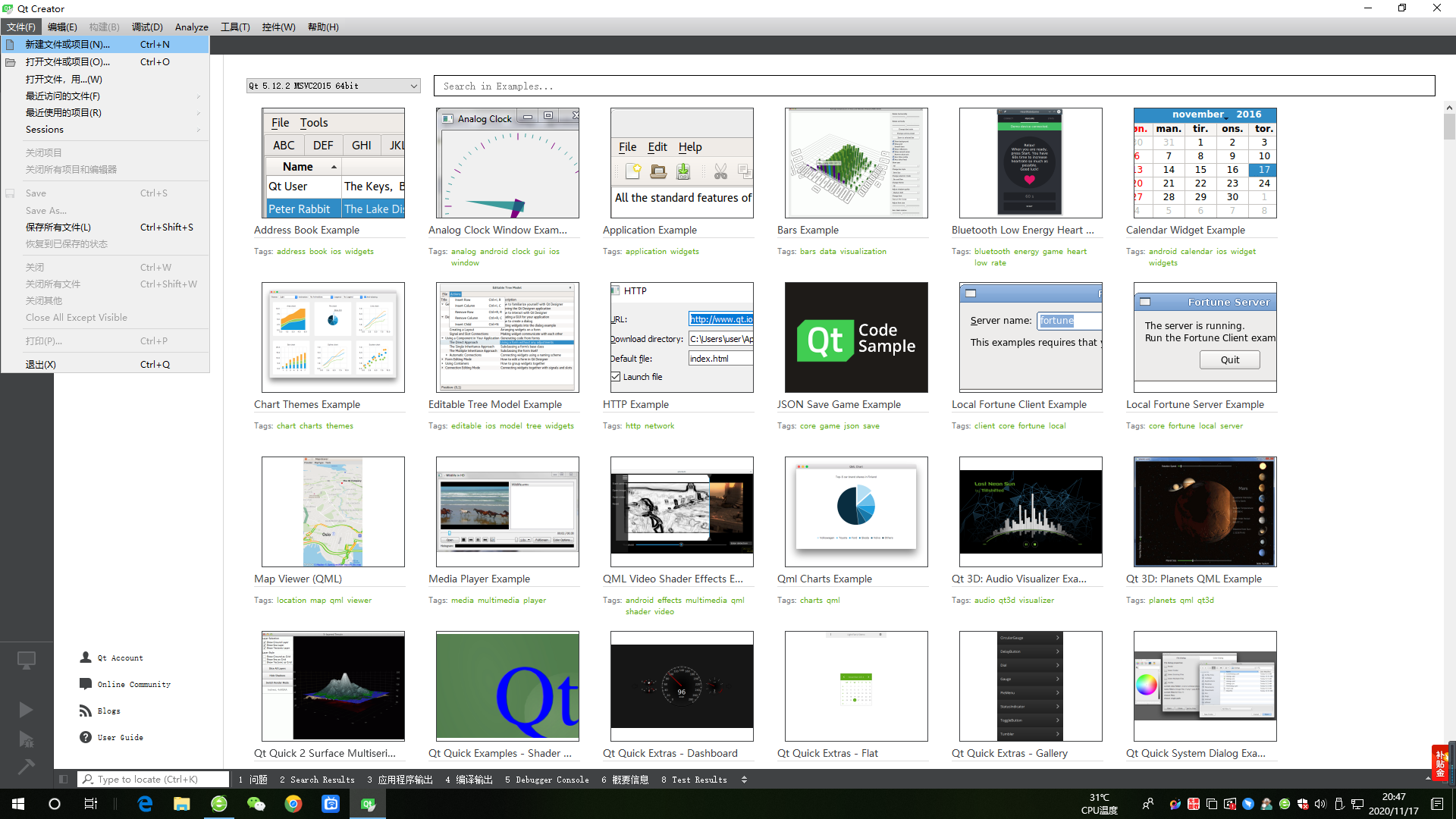Open the 调试(D) menu
Image resolution: width=1456 pixels, height=819 pixels.
(147, 27)
